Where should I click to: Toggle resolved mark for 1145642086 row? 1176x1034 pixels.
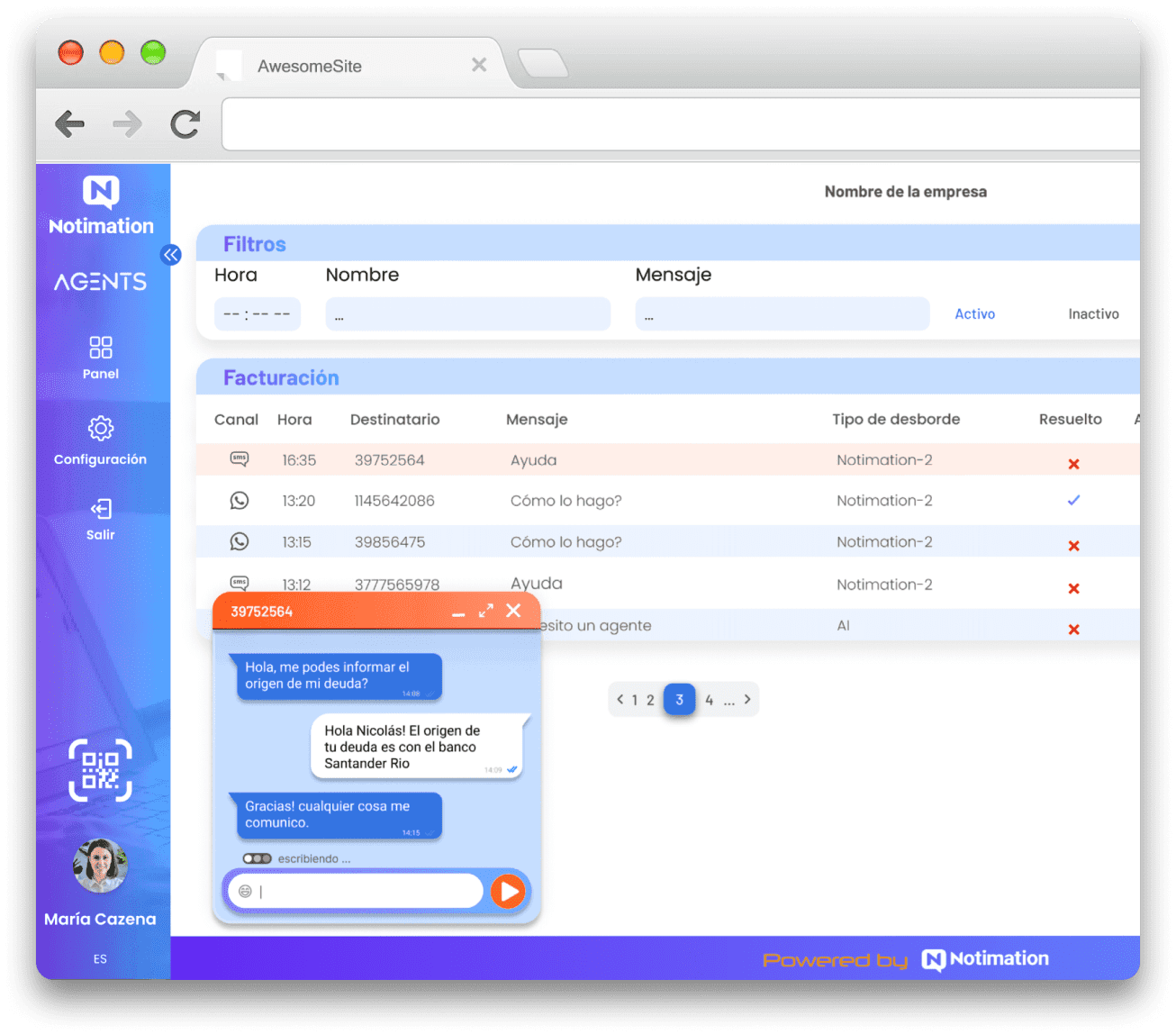[x=1073, y=501]
